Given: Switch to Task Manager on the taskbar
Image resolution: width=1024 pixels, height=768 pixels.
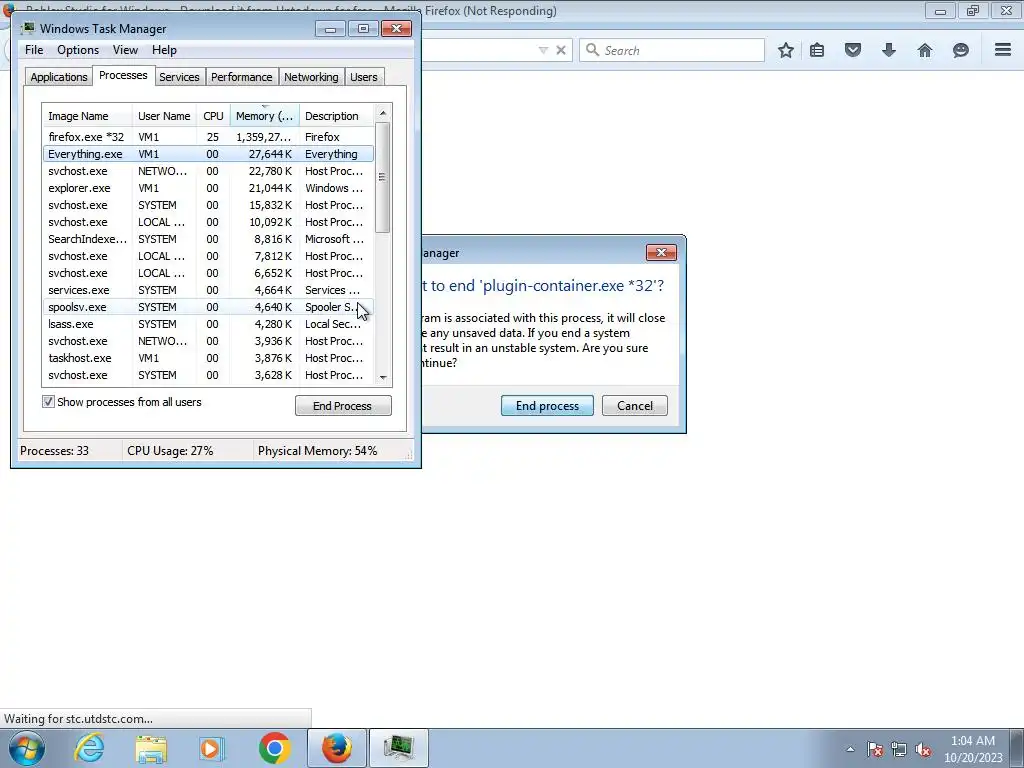Looking at the screenshot, I should click(x=399, y=748).
